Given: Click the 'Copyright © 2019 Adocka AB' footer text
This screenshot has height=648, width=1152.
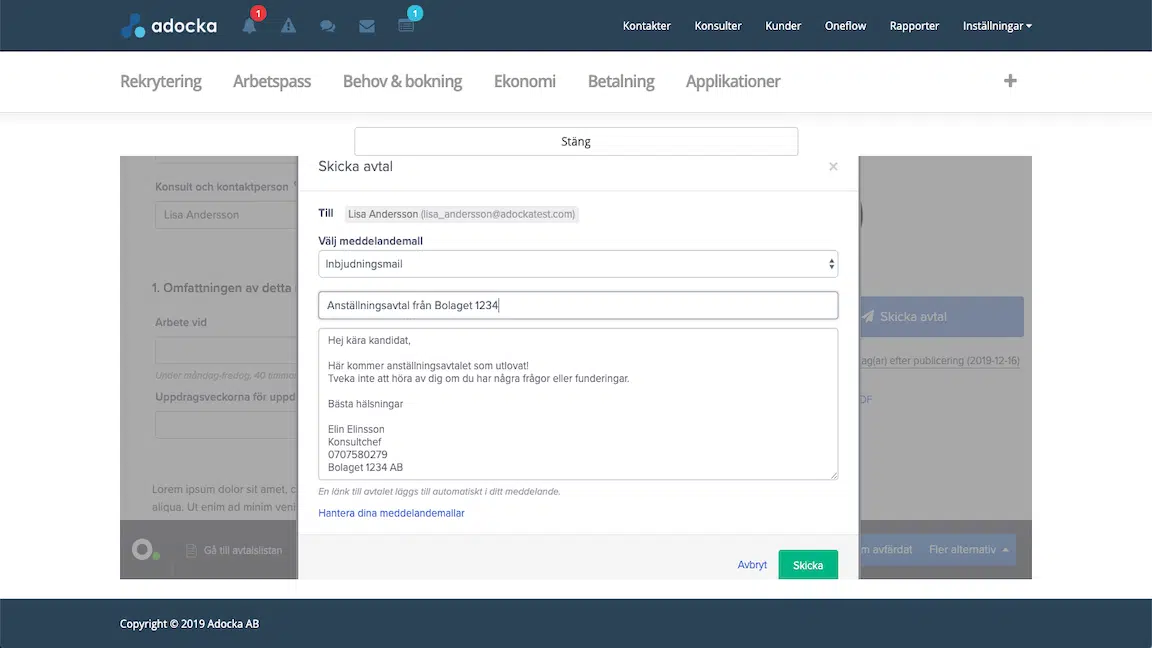Looking at the screenshot, I should 190,624.
